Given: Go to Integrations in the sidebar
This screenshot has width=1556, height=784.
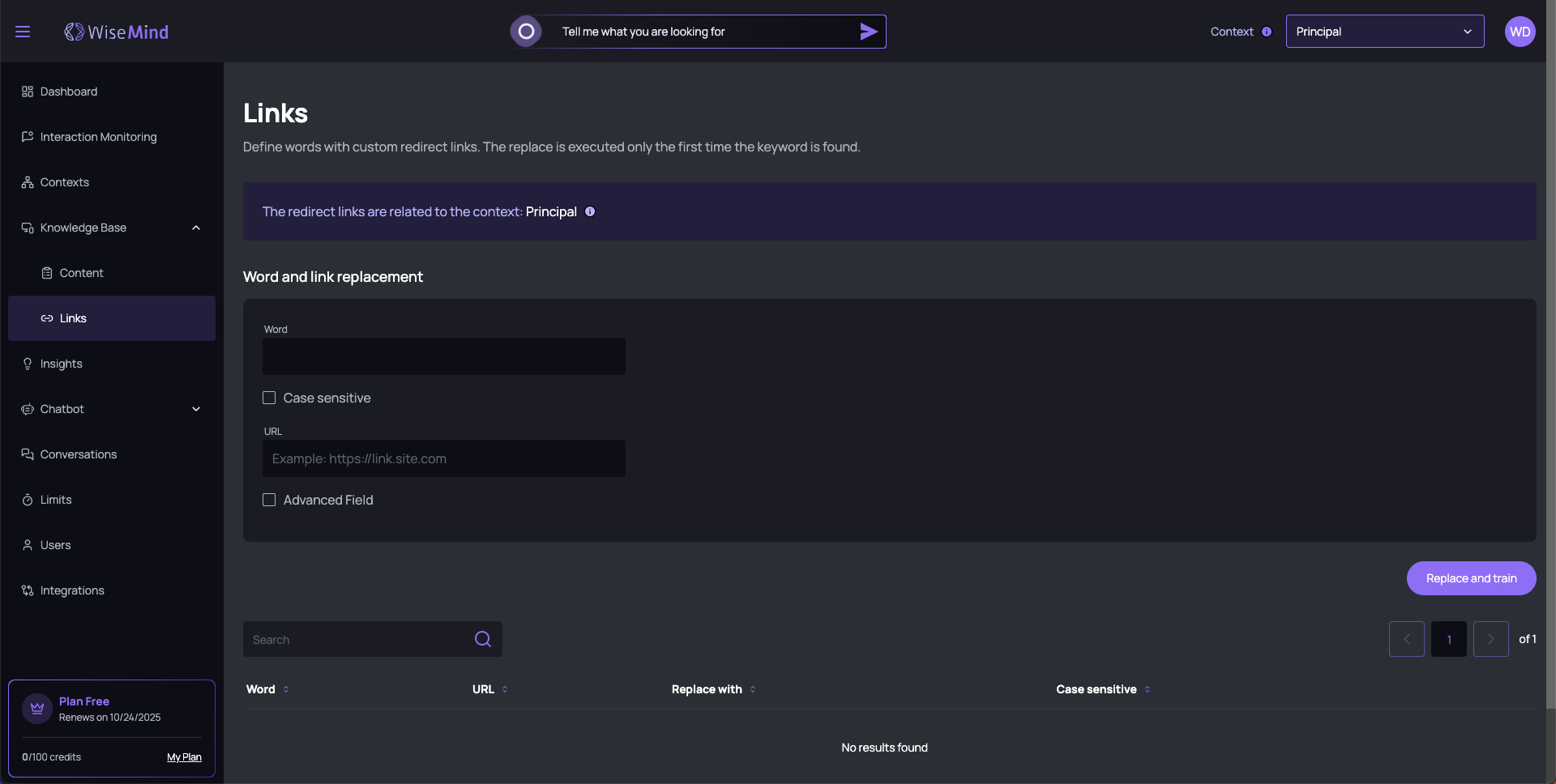Looking at the screenshot, I should click(x=72, y=590).
